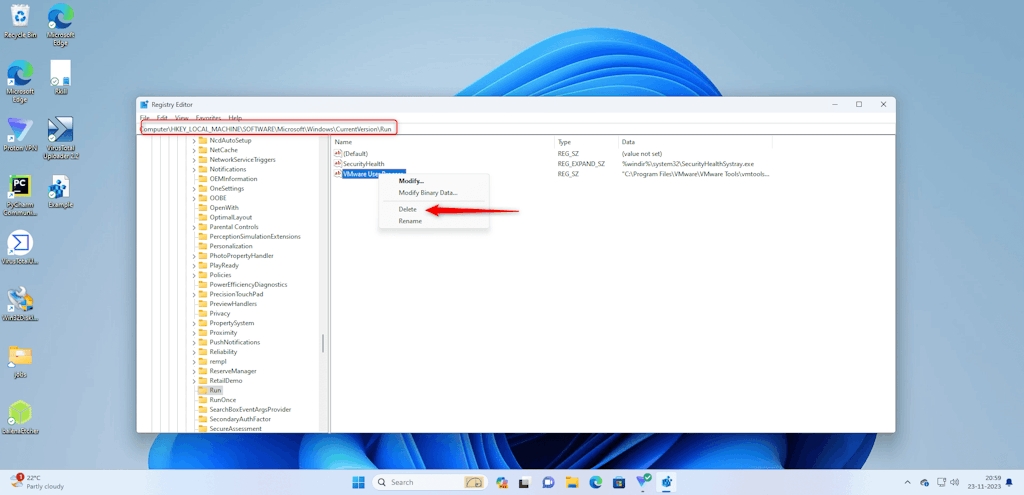Open the Windows Start menu
The height and width of the screenshot is (495, 1024).
pos(359,483)
